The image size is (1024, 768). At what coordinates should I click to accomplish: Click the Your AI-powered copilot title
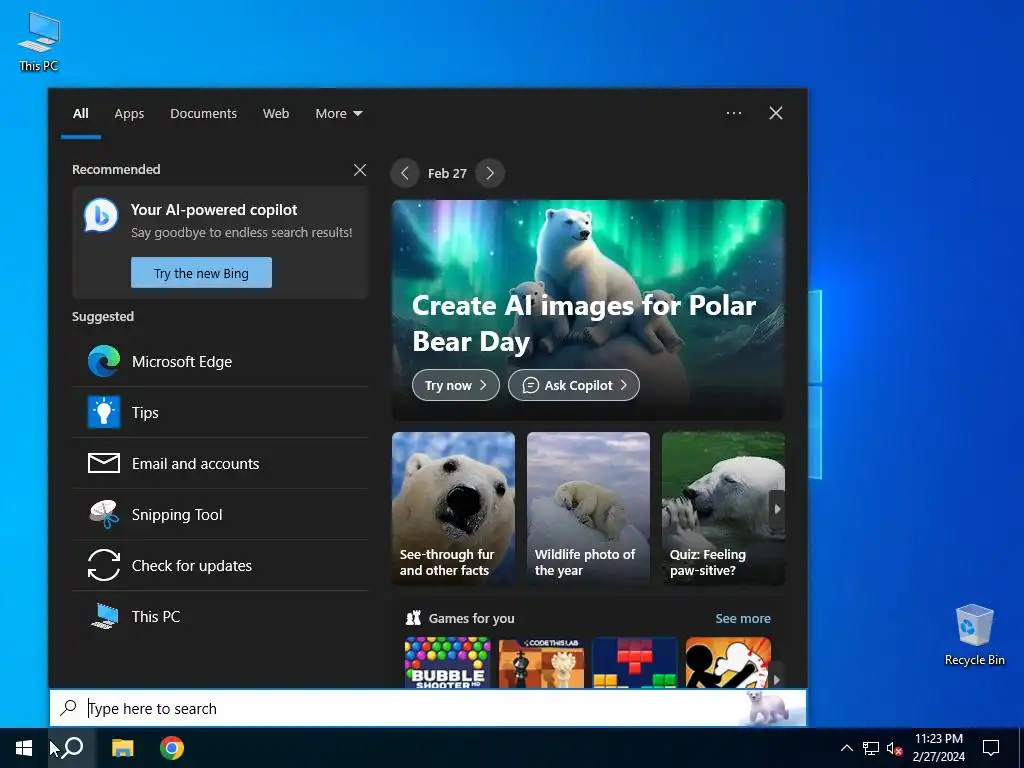click(x=214, y=210)
